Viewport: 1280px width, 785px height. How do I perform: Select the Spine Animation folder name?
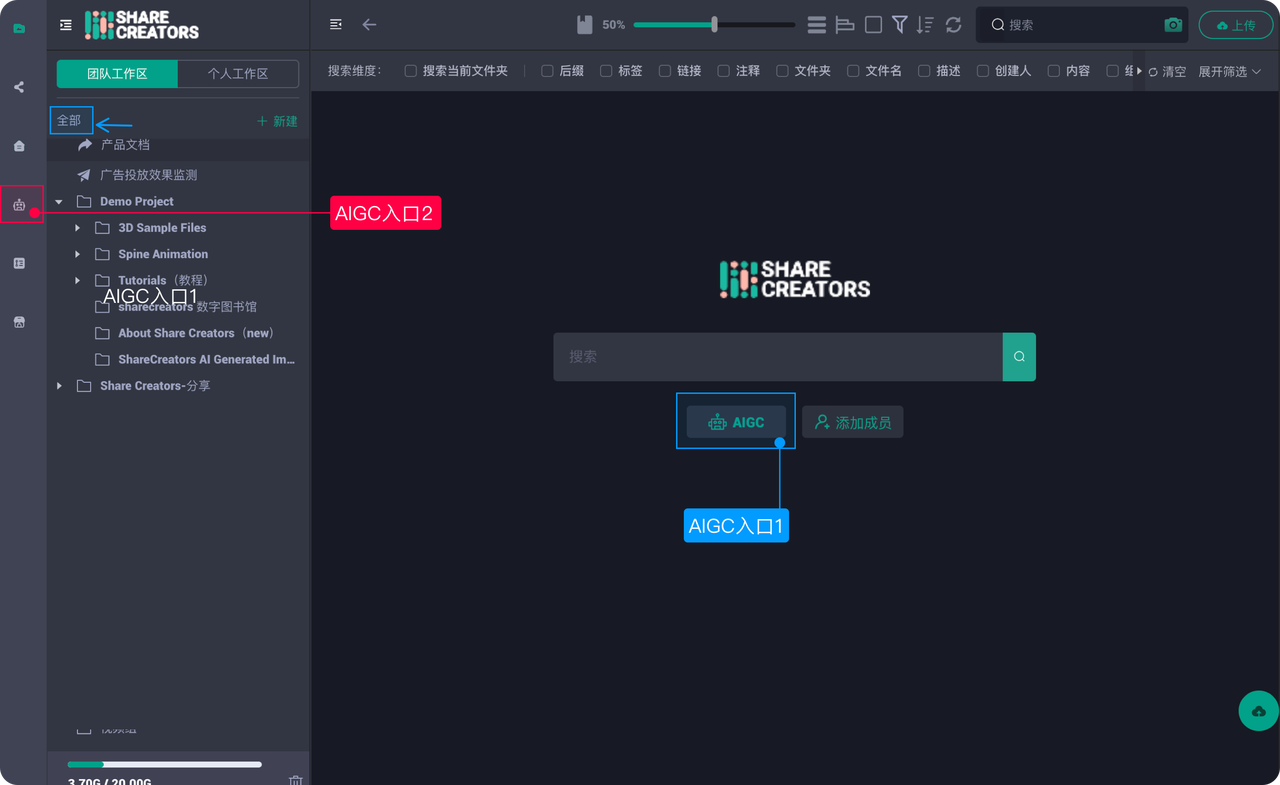coord(163,254)
